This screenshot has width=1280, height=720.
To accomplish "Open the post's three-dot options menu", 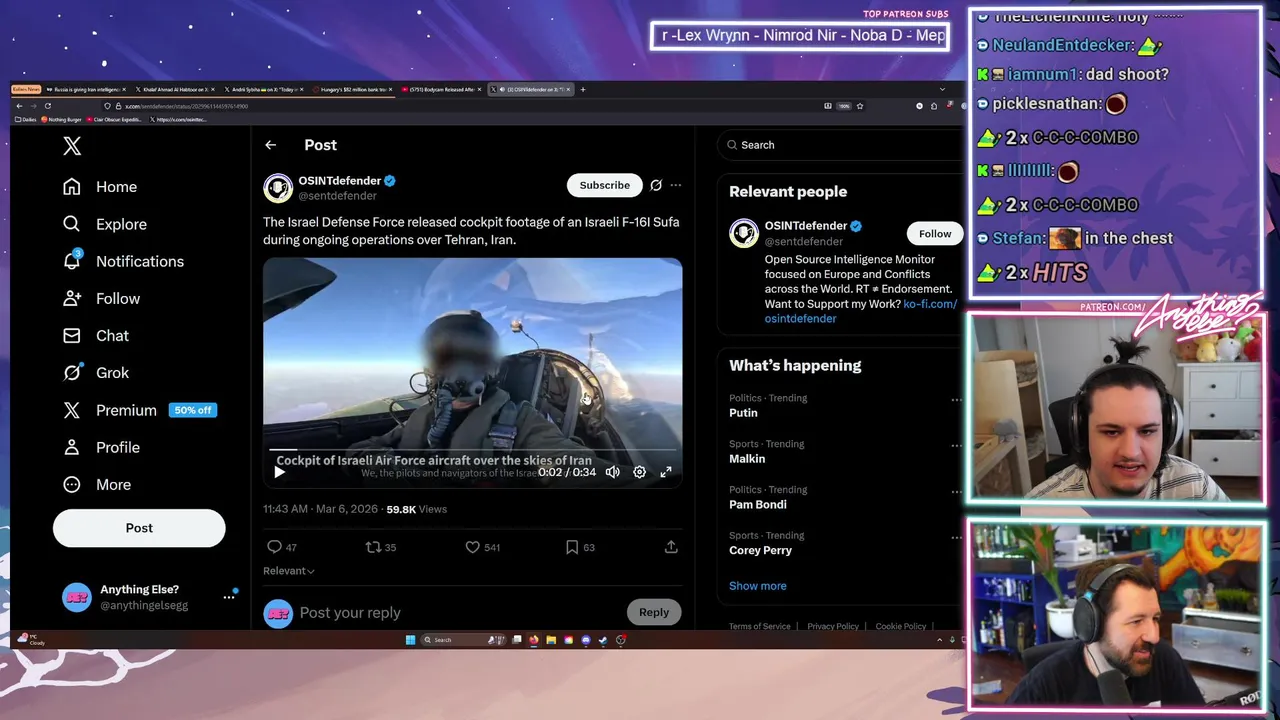I will coord(676,185).
